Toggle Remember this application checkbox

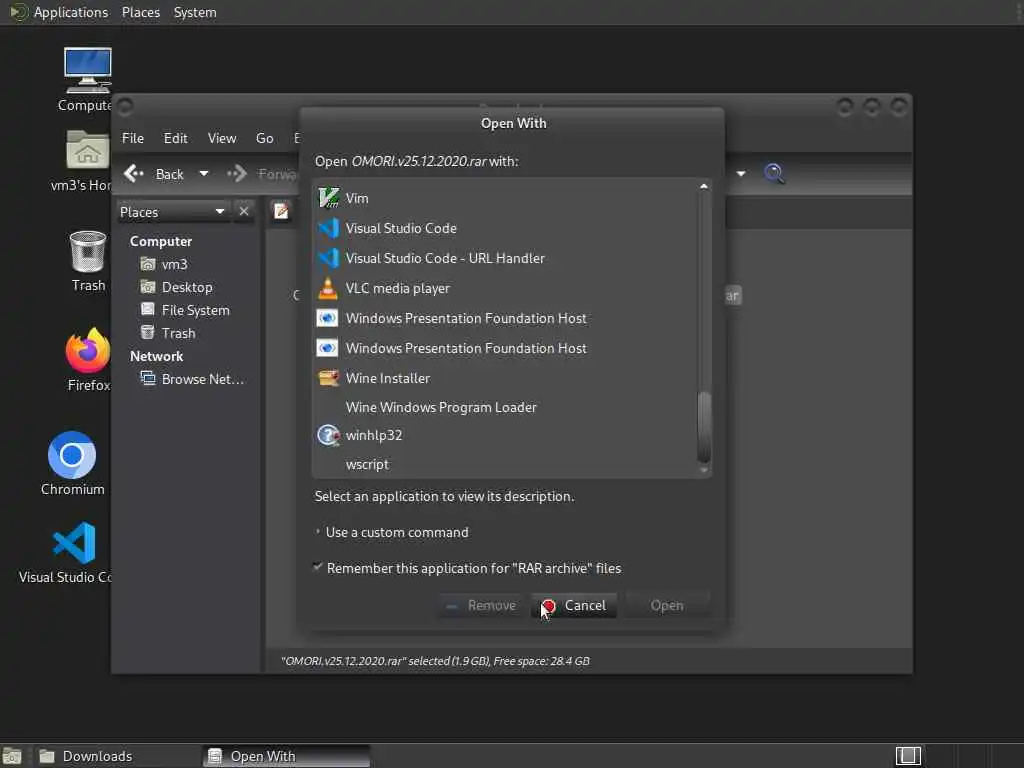(x=318, y=568)
